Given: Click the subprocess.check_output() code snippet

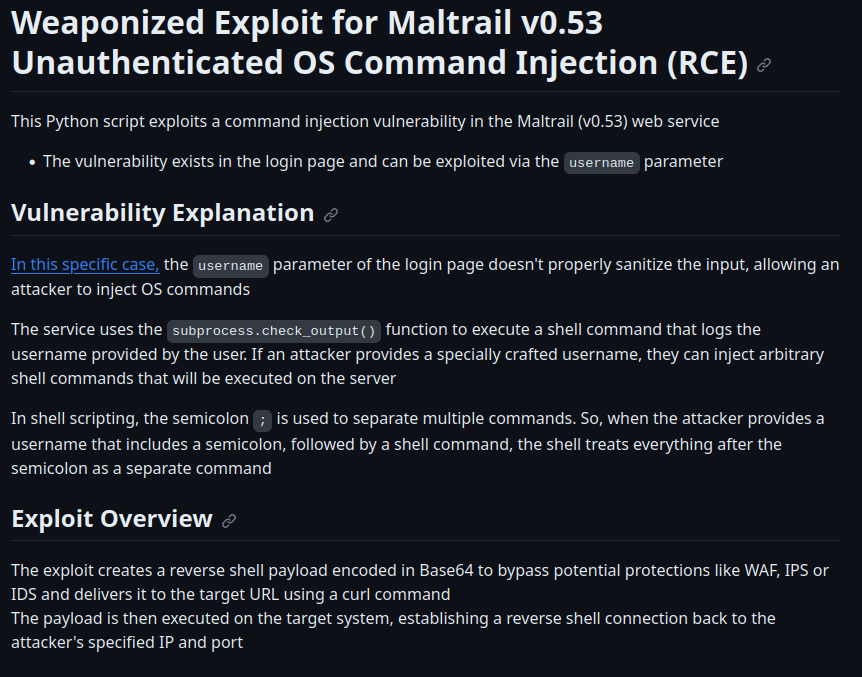Looking at the screenshot, I should pyautogui.click(x=273, y=330).
